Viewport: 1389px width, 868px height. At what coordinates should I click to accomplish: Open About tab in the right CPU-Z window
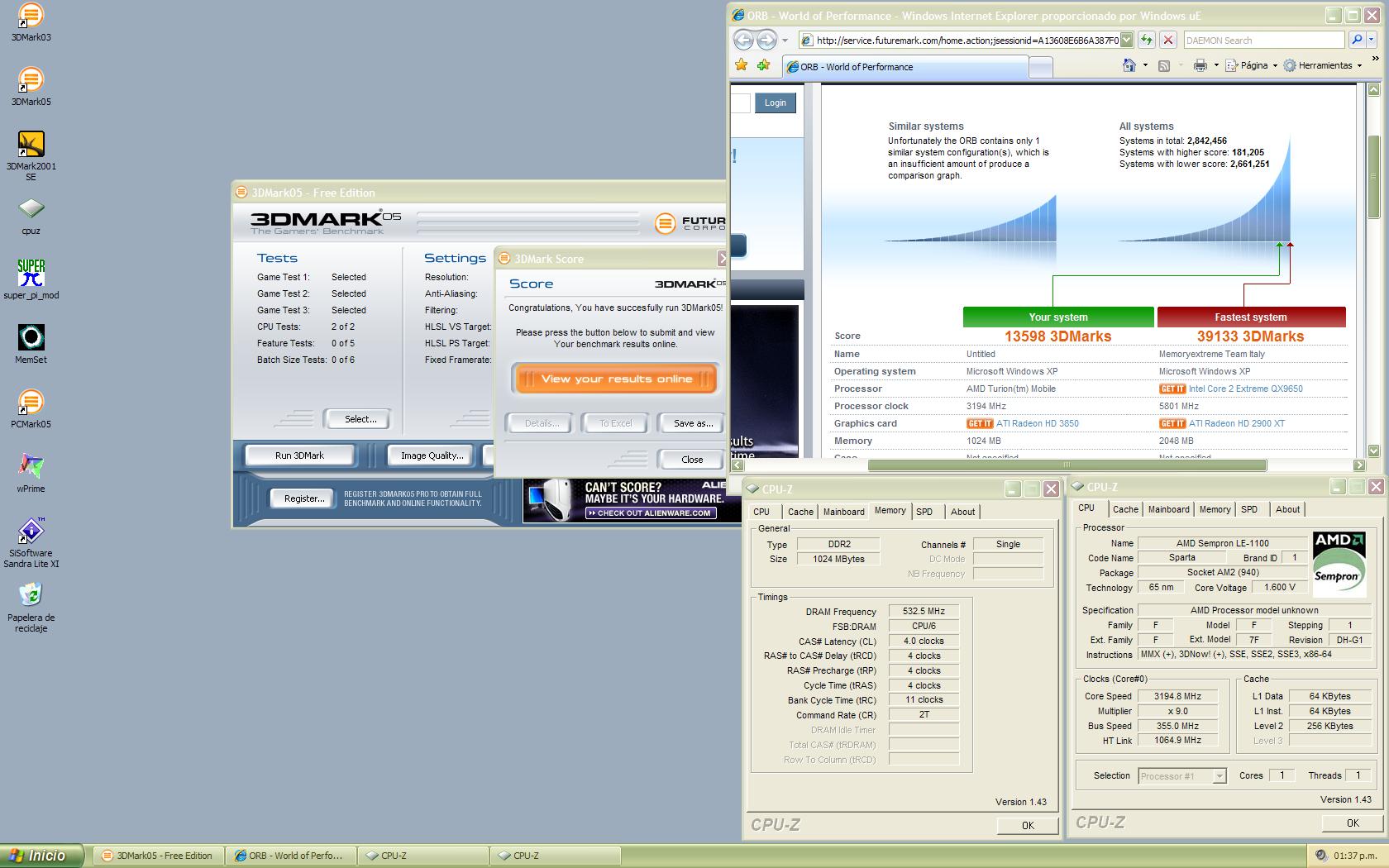(1287, 509)
